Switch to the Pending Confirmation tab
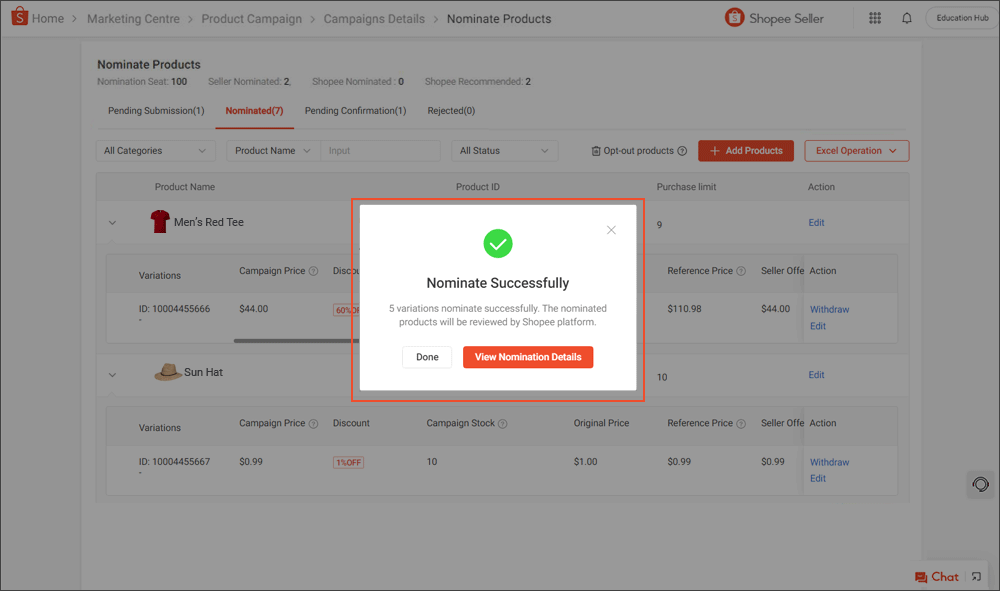Screen dimensions: 1000x591 coord(355,110)
